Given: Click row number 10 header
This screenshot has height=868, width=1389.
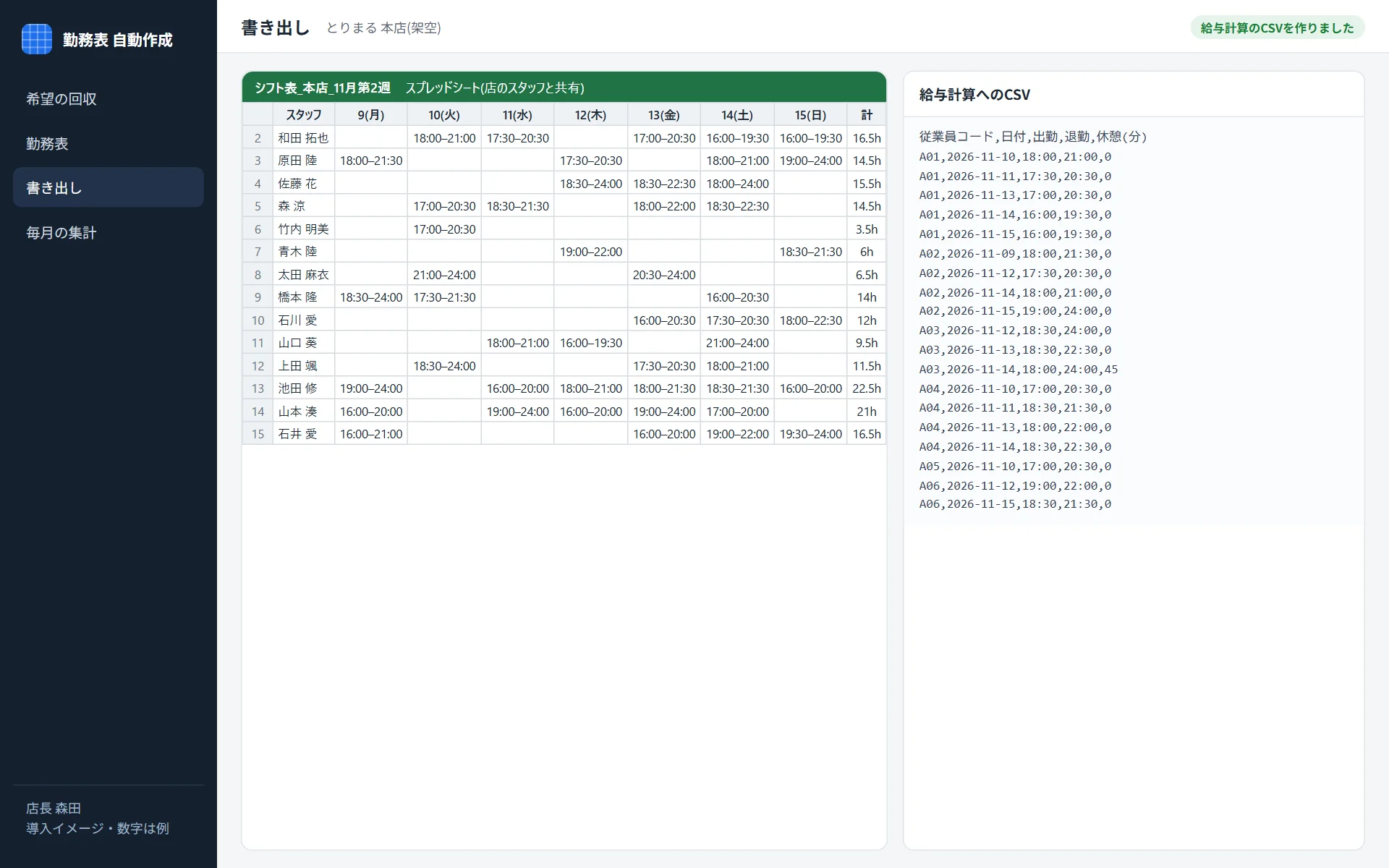Looking at the screenshot, I should pos(258,320).
